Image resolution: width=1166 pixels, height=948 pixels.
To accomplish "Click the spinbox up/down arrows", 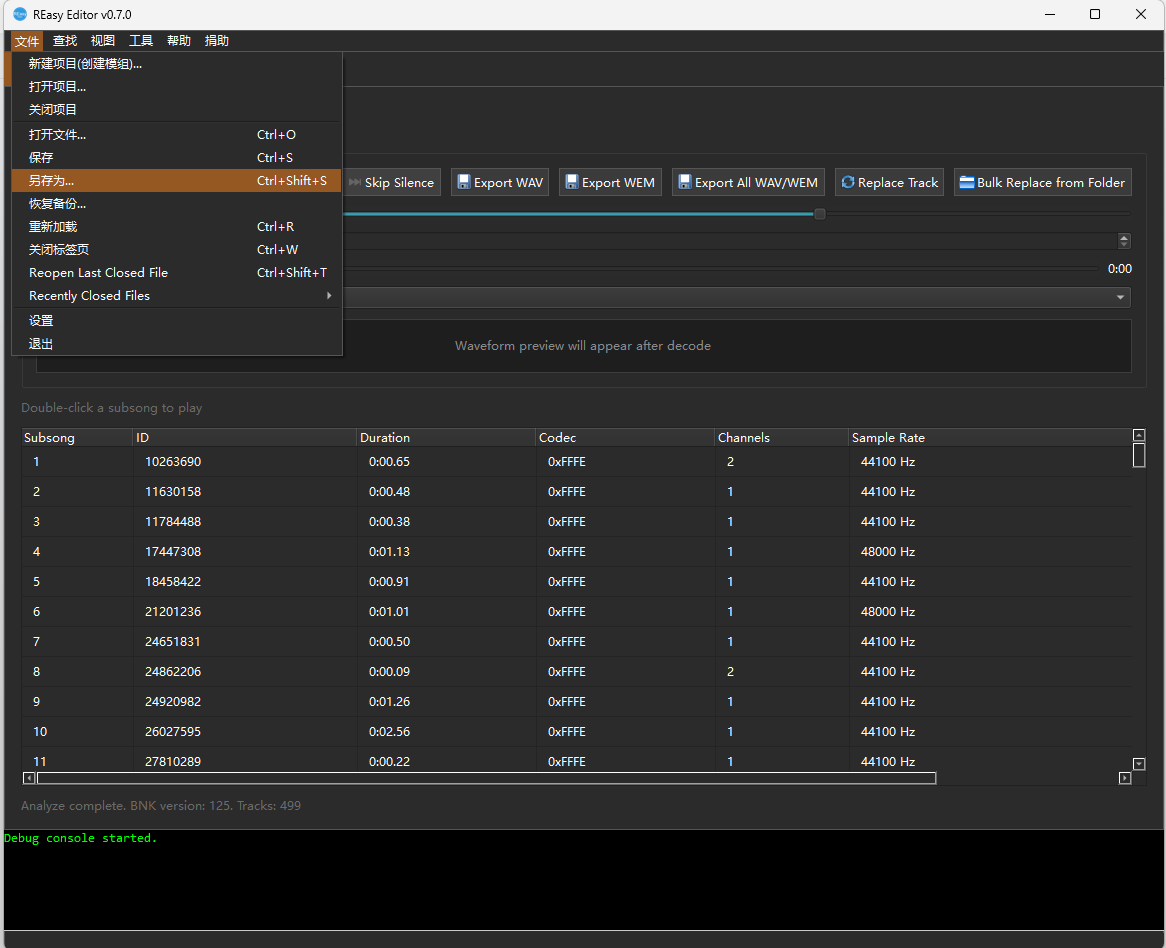I will 1124,241.
